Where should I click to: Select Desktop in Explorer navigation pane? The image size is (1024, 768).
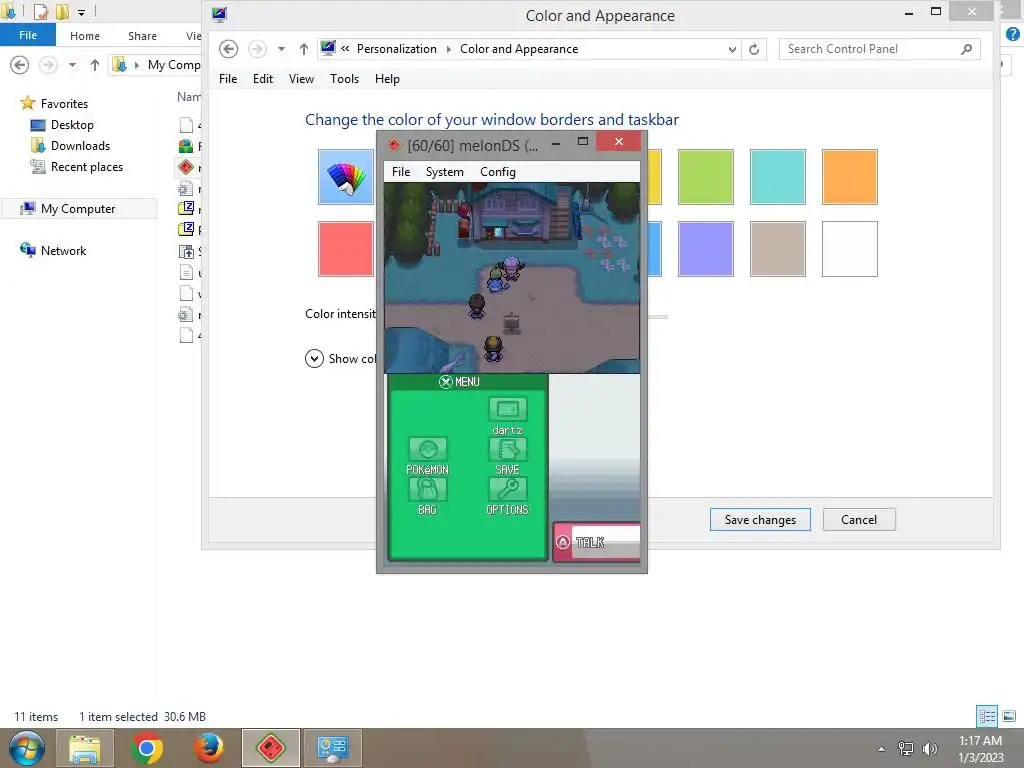click(72, 125)
